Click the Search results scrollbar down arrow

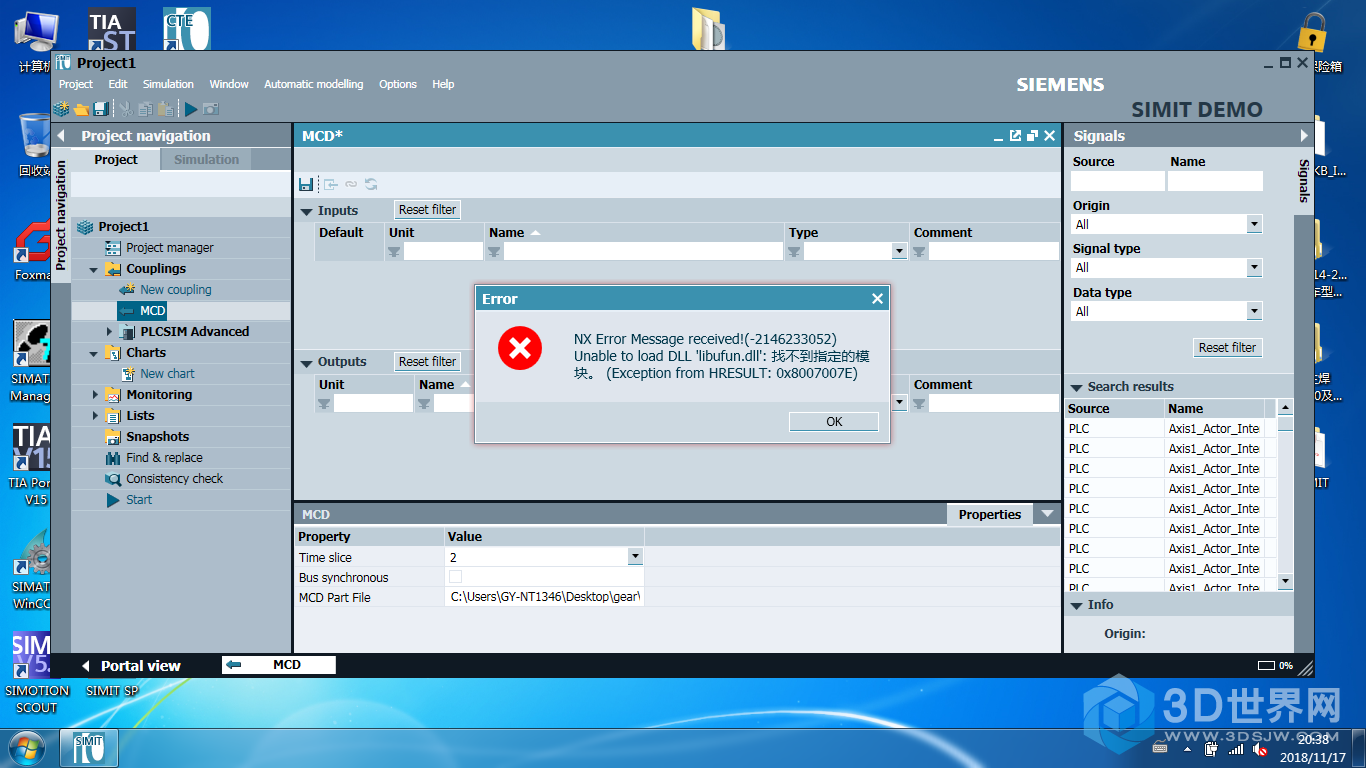[x=1285, y=581]
